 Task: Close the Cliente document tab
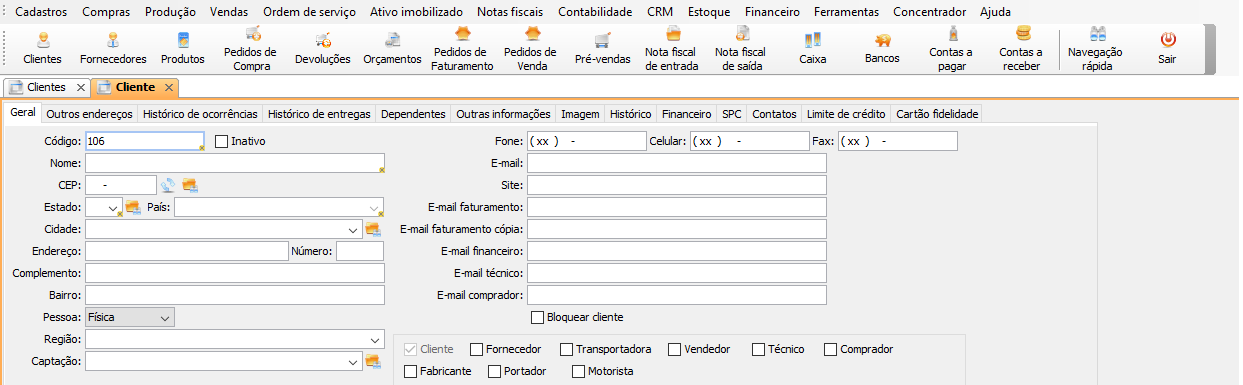point(169,87)
